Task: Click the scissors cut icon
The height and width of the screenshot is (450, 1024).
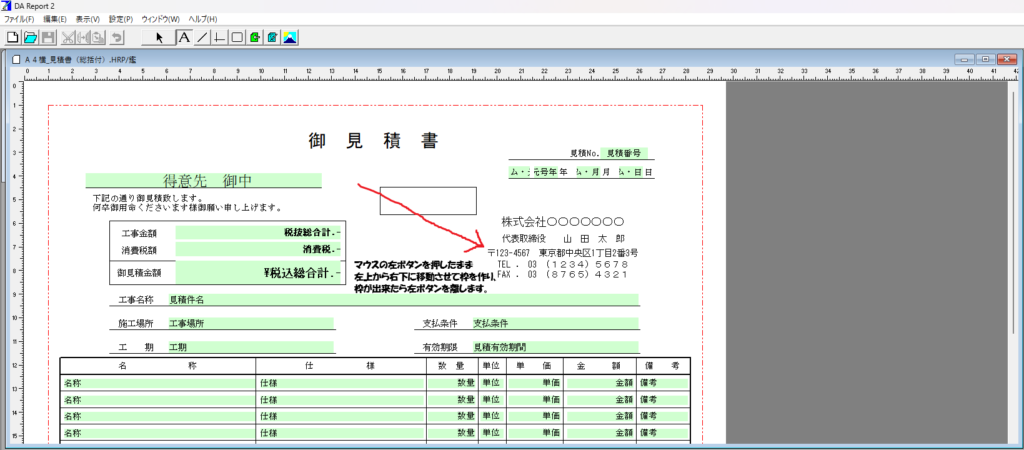Action: coord(67,38)
